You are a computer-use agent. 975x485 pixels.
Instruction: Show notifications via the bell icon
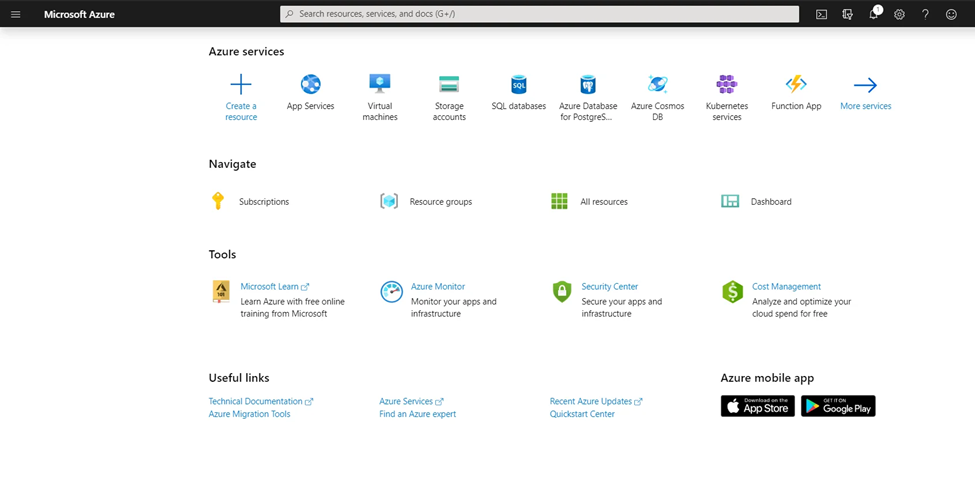tap(874, 14)
